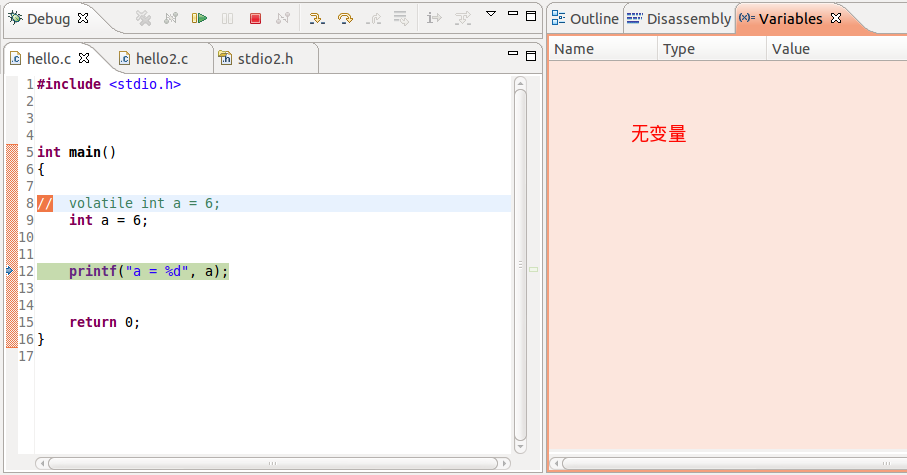
Task: Click the Step Over icon
Action: (345, 19)
